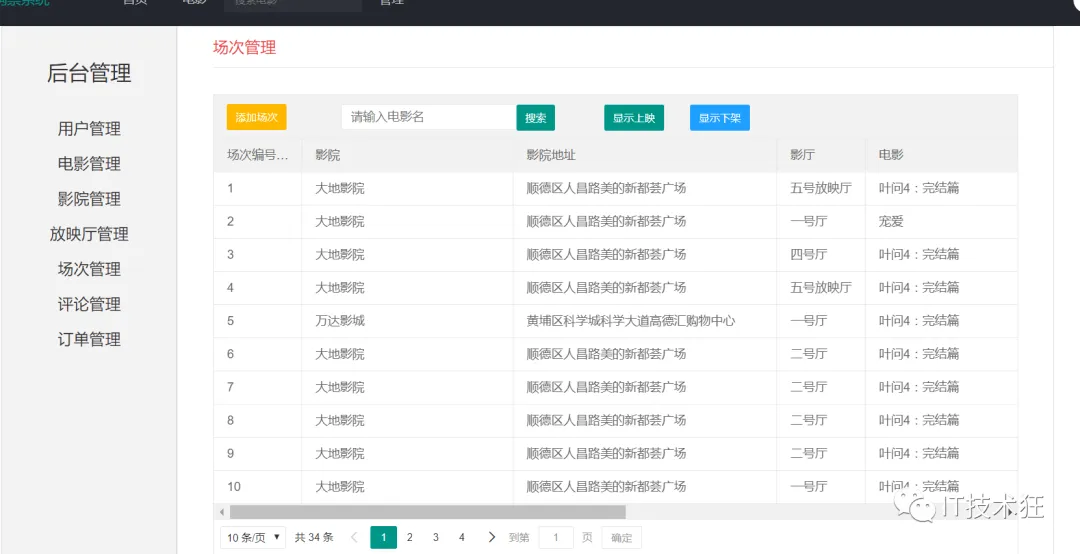Select 场次管理 in the sidebar menu
1080x554 pixels.
click(x=89, y=269)
